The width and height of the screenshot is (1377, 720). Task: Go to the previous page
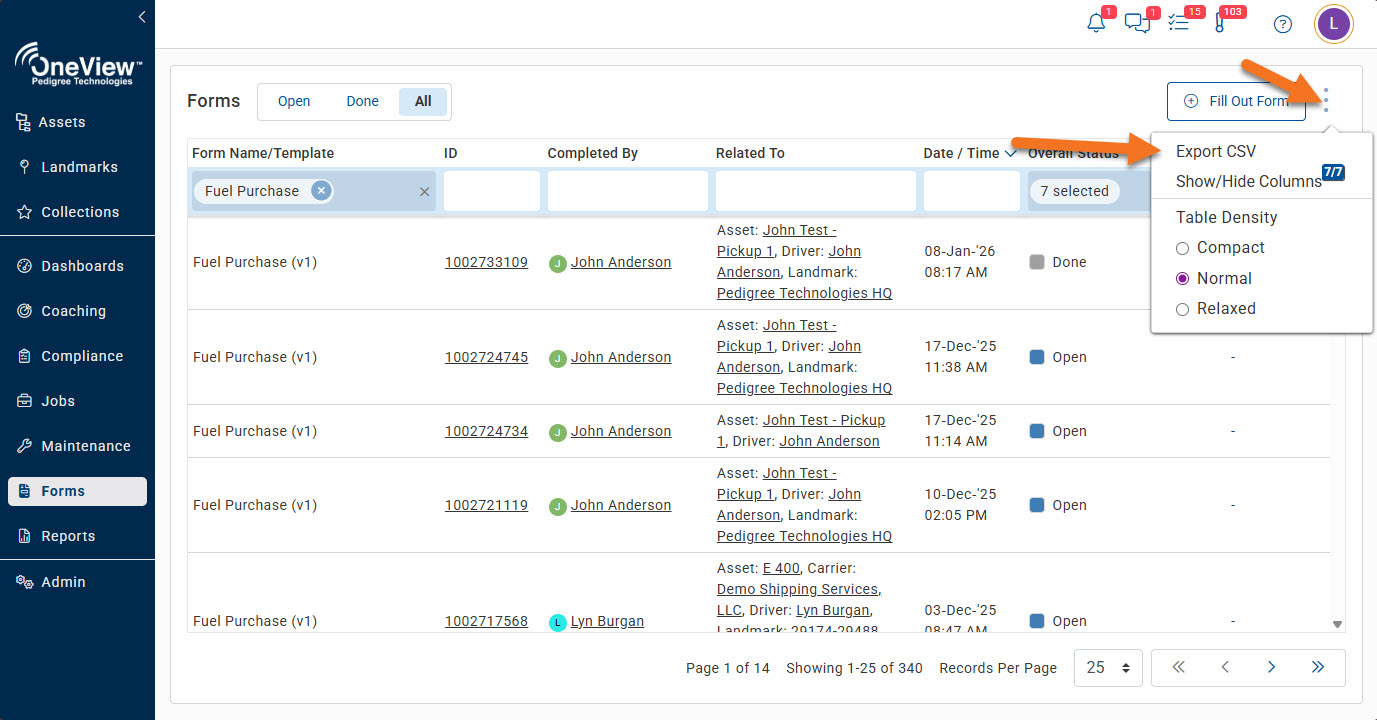pyautogui.click(x=1225, y=667)
